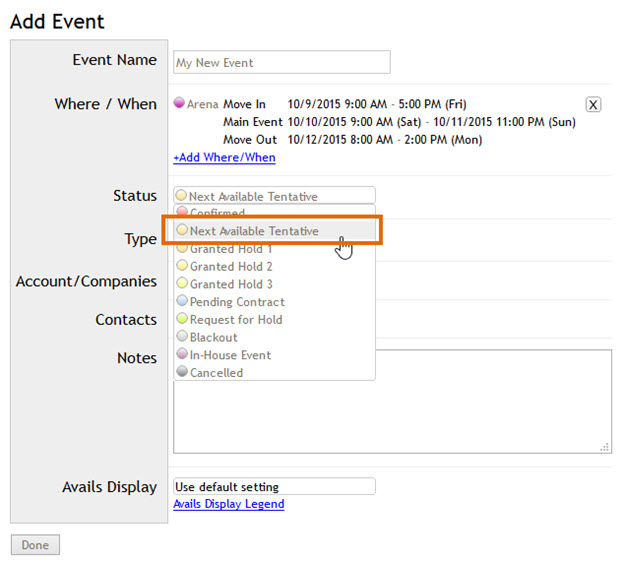This screenshot has width=625, height=561.
Task: Click the Notes resize grip corner
Action: [x=606, y=448]
